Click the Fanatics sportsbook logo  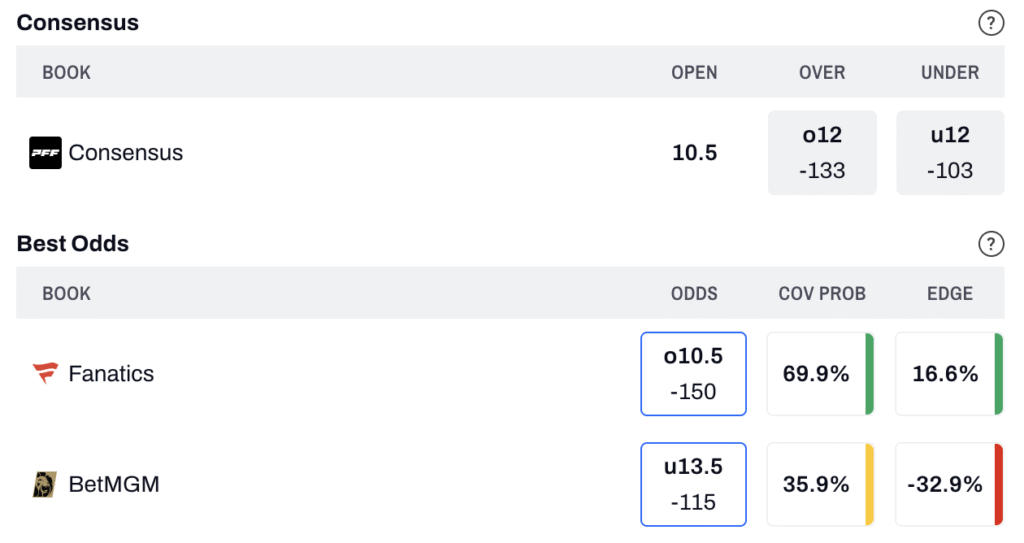coord(45,374)
